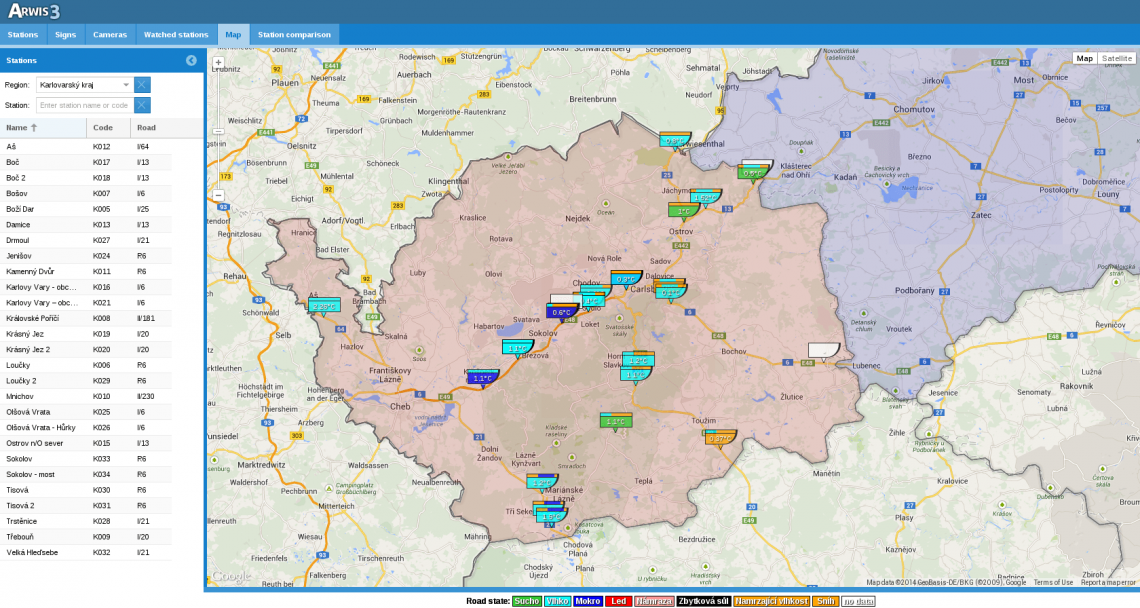Sort stations by Code column
This screenshot has height=608, width=1140.
pos(108,128)
